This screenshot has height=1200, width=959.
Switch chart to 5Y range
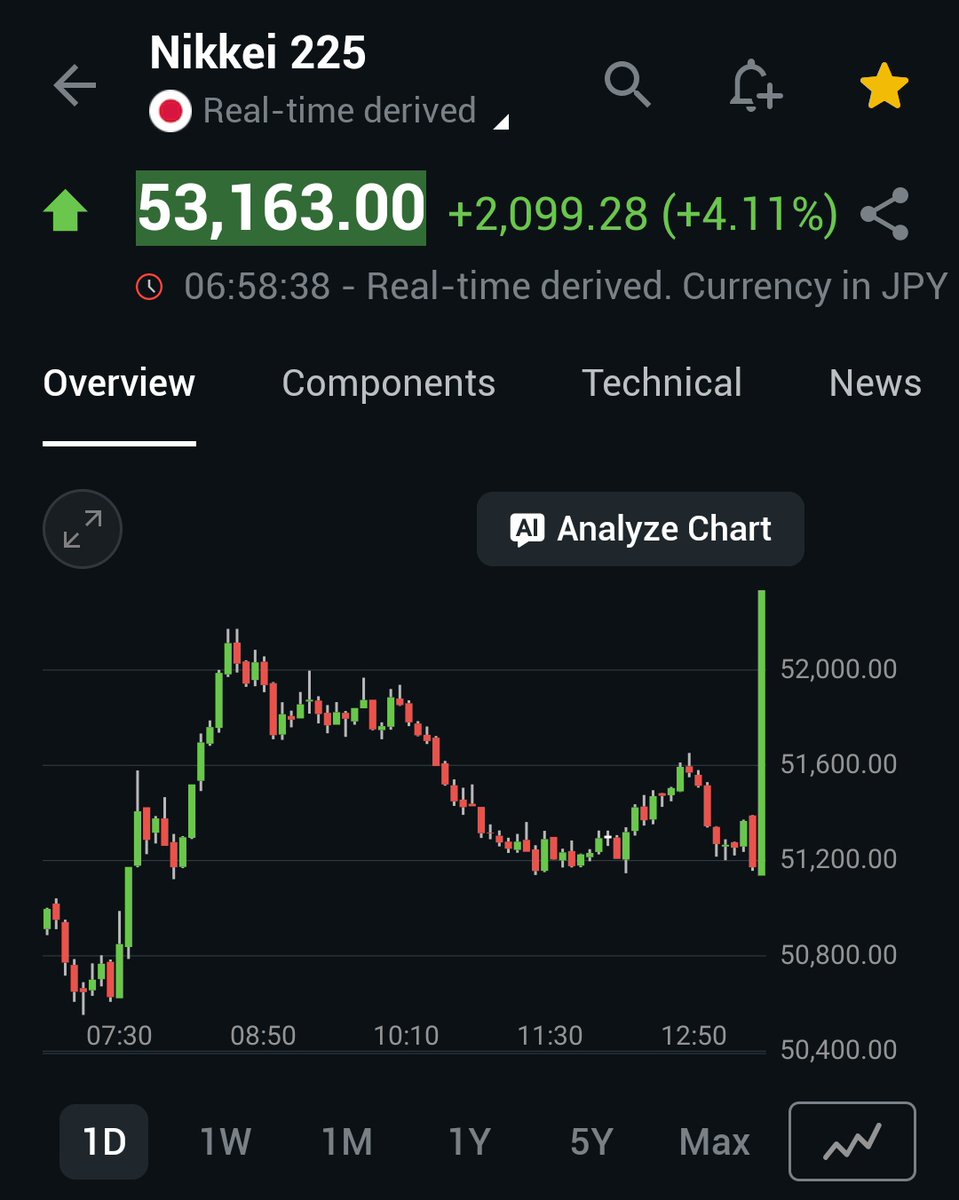(591, 1141)
